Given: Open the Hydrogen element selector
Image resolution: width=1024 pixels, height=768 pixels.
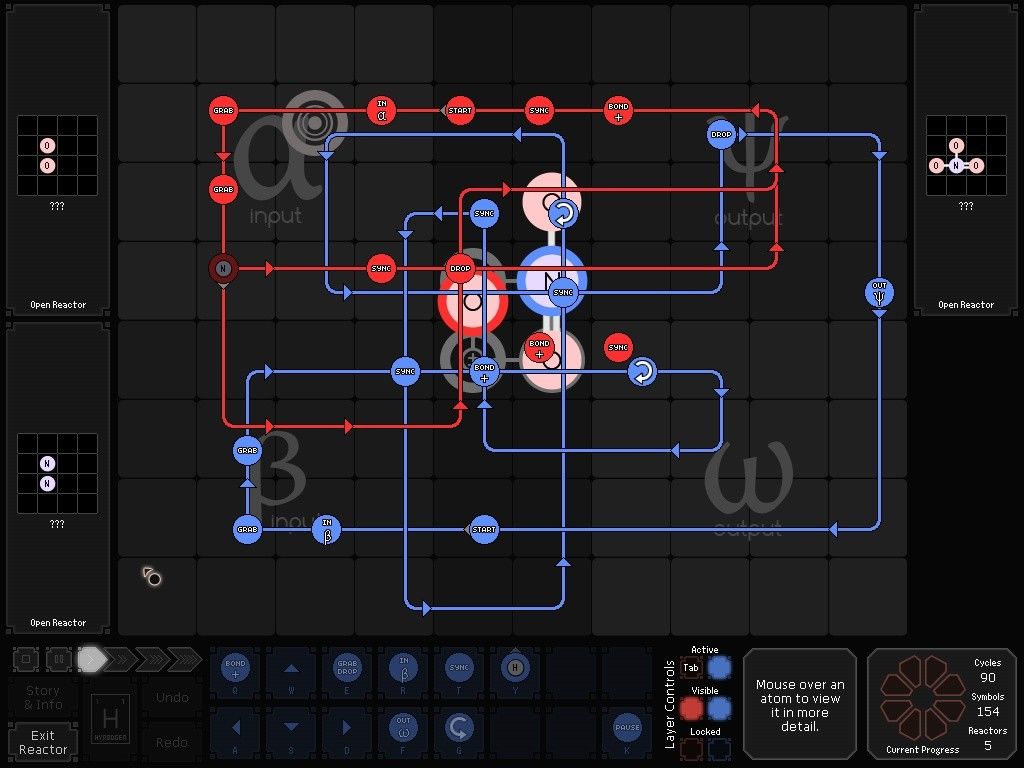Looking at the screenshot, I should point(109,719).
